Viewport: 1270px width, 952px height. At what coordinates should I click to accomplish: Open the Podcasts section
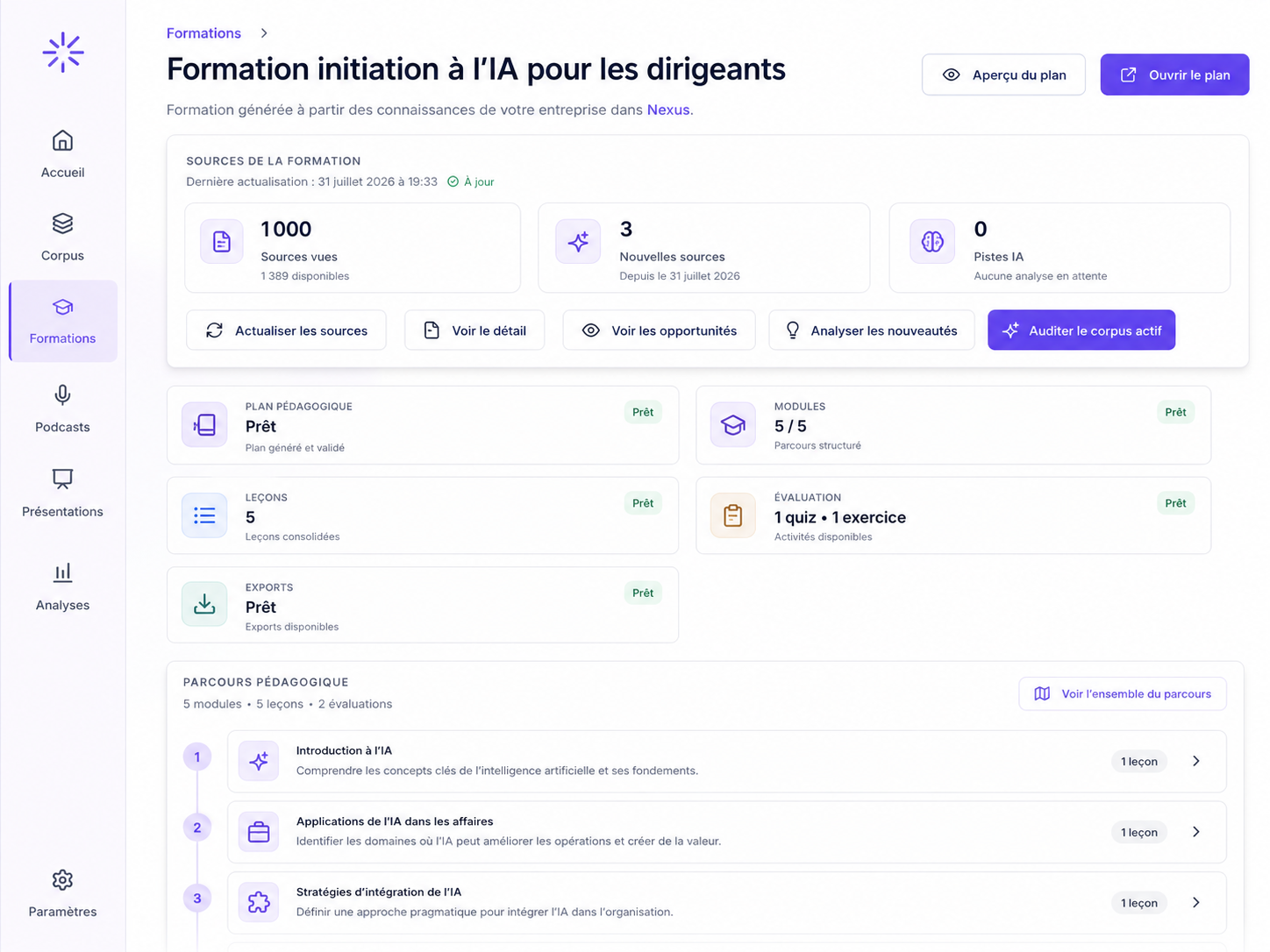click(x=62, y=409)
